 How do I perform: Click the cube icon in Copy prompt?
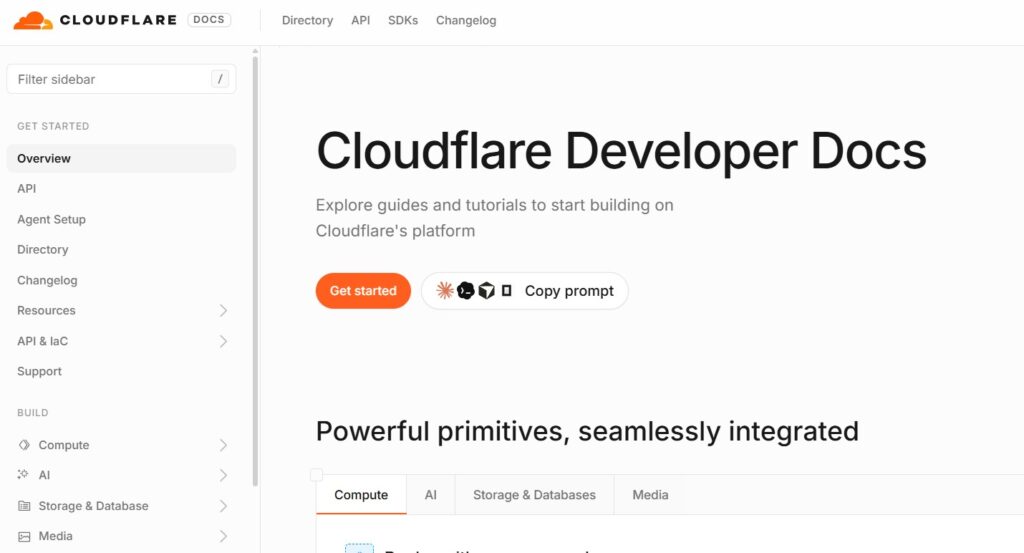[487, 291]
